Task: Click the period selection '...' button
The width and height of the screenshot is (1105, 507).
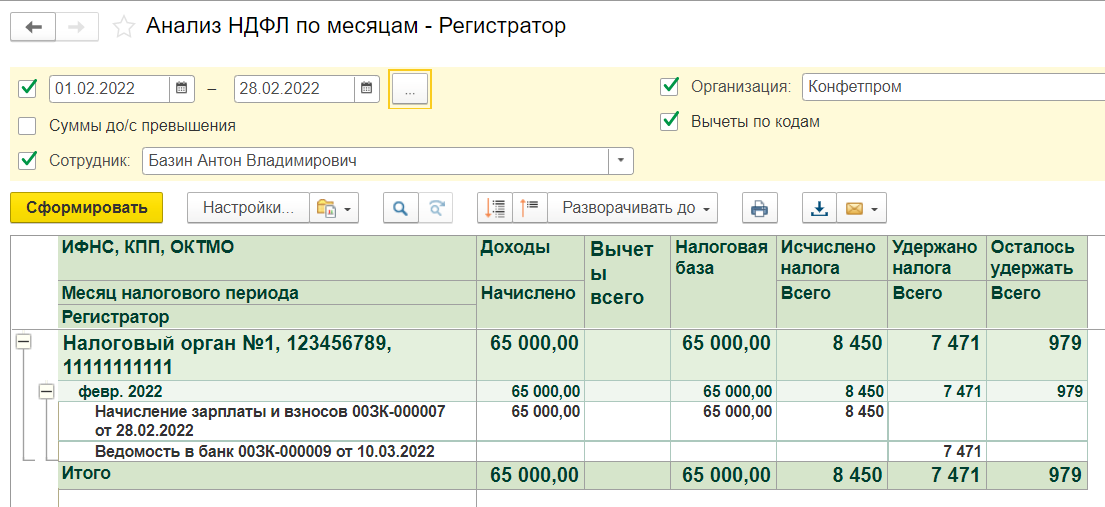Action: 410,89
